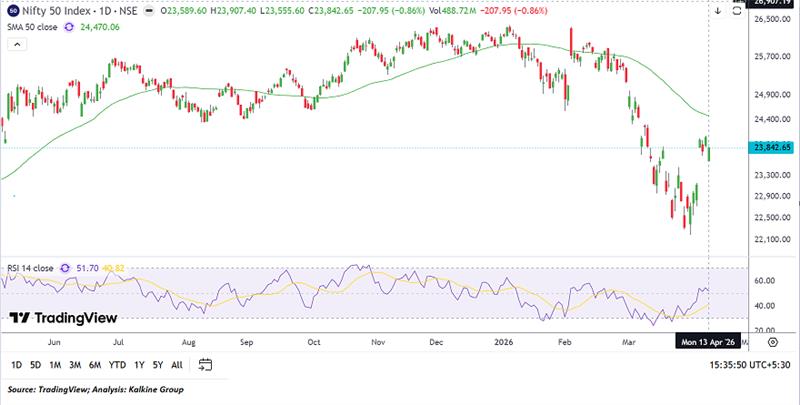Screen dimensions: 800x405
Task: Toggle the SMA 50 indicator settings icon
Action: click(69, 27)
